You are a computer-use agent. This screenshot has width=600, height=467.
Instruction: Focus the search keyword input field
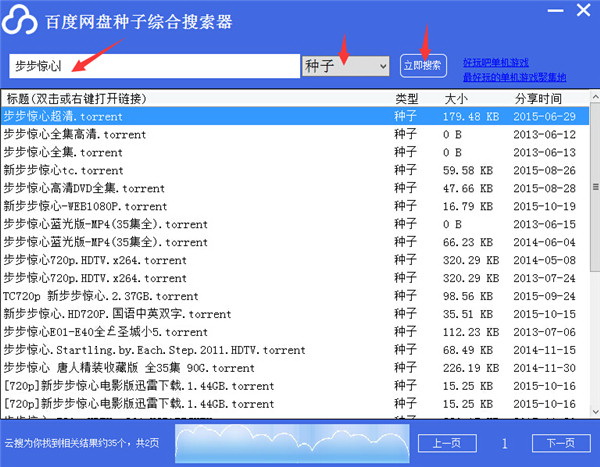(155, 66)
